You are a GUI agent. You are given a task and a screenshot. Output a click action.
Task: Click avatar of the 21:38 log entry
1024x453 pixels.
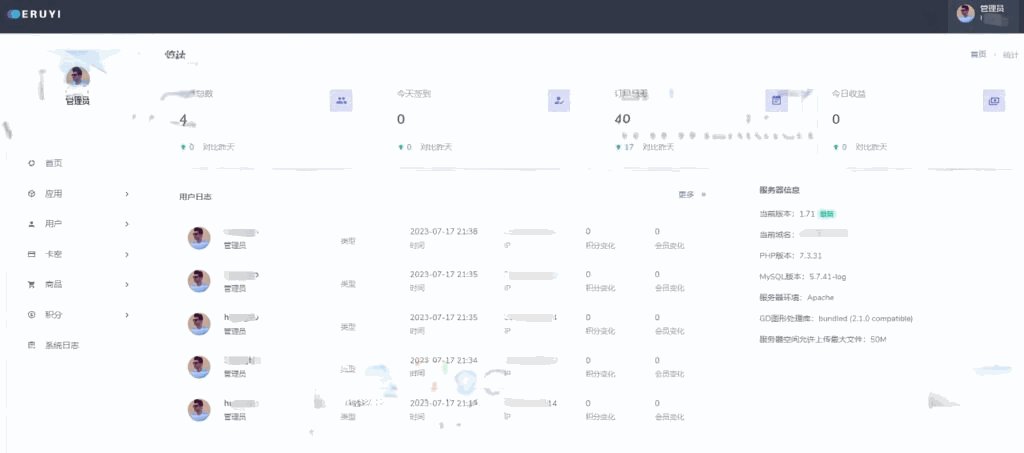click(x=199, y=238)
